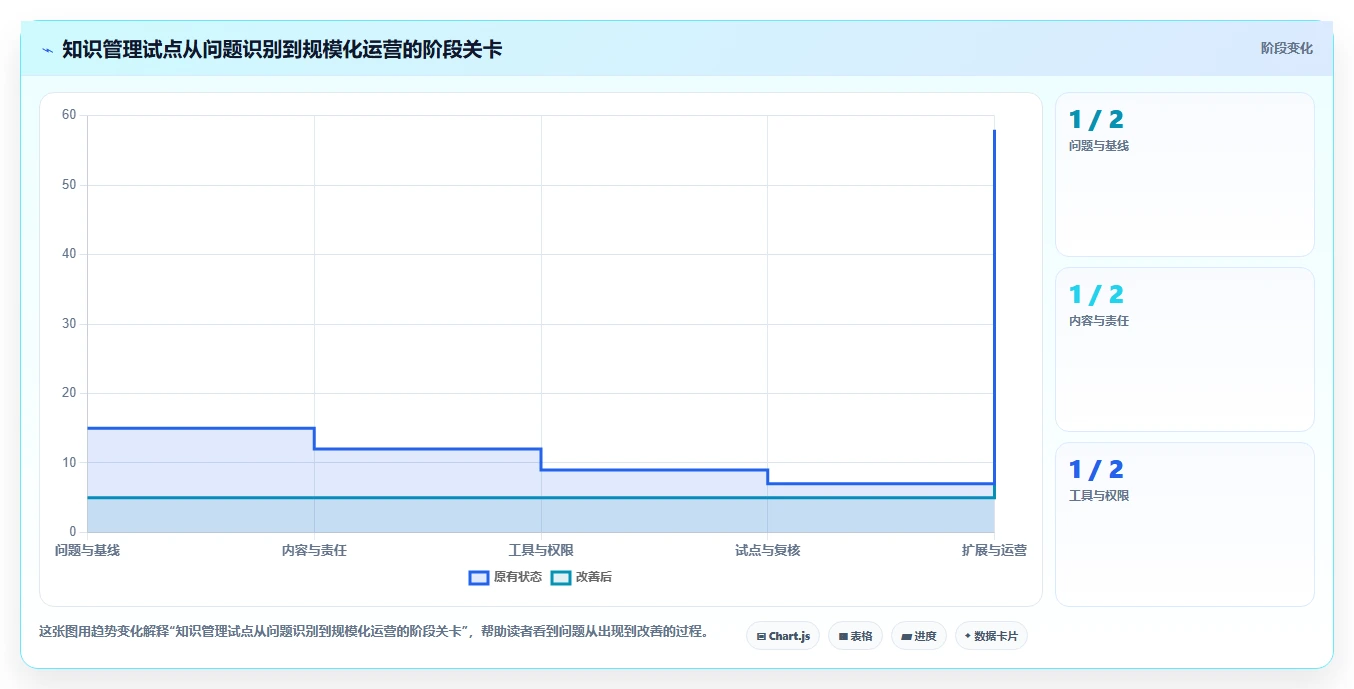This screenshot has height=689, width=1354.
Task: Toggle the 原有状态 legend swatch
Action: [x=479, y=578]
